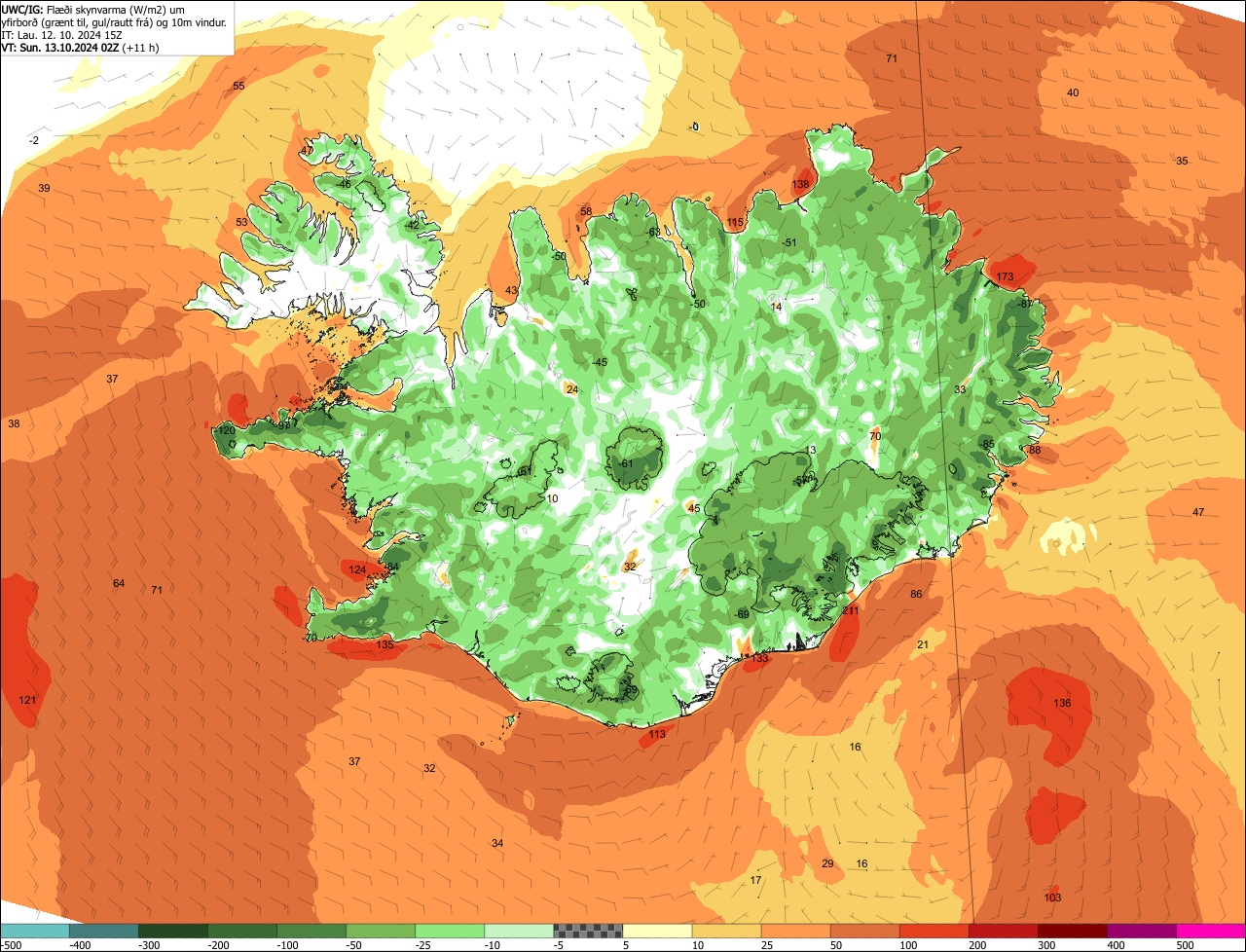This screenshot has width=1246, height=952.
Task: Click the legend swatch above the 200 label
Action: (x=1002, y=931)
